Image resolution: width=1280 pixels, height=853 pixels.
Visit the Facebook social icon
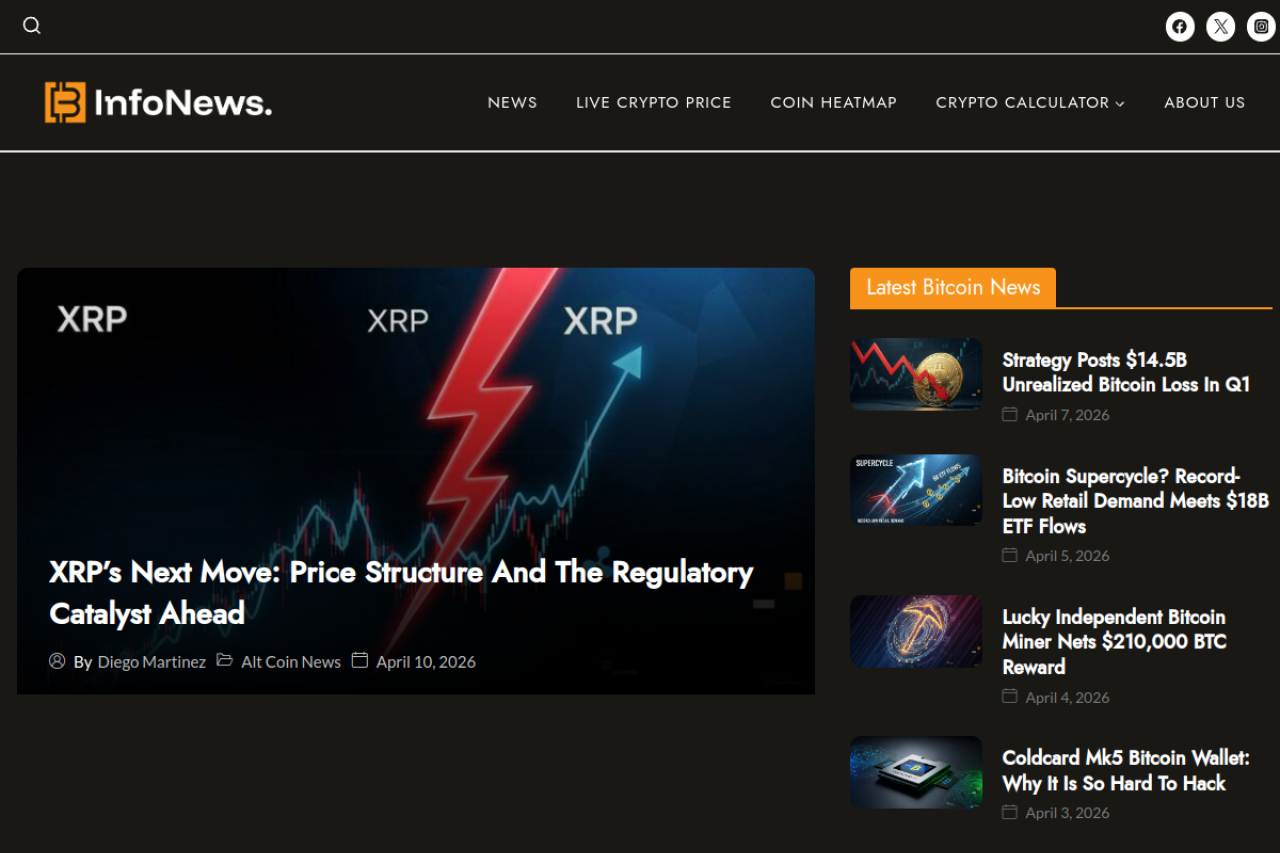point(1180,27)
